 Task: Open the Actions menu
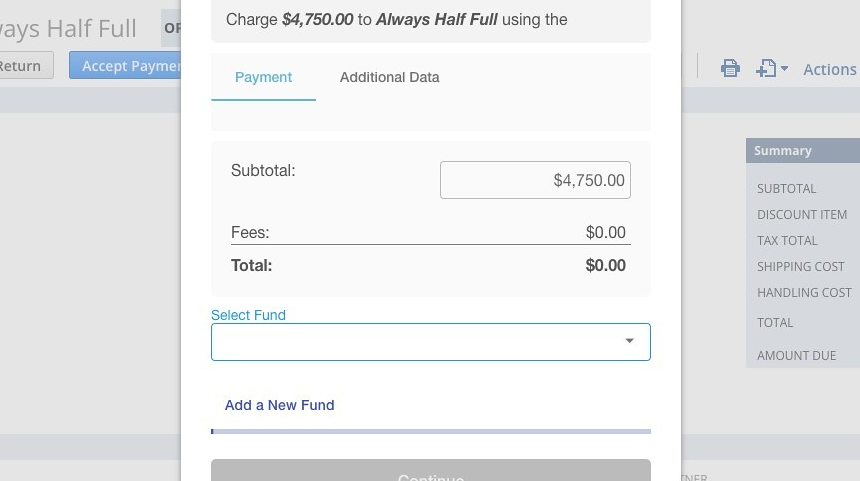click(830, 70)
